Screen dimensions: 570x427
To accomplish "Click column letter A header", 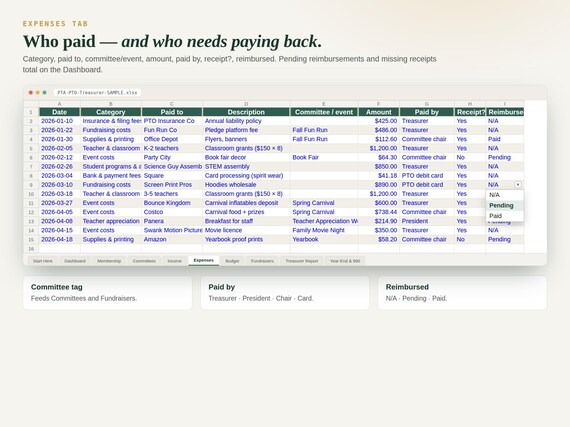I will coord(60,104).
